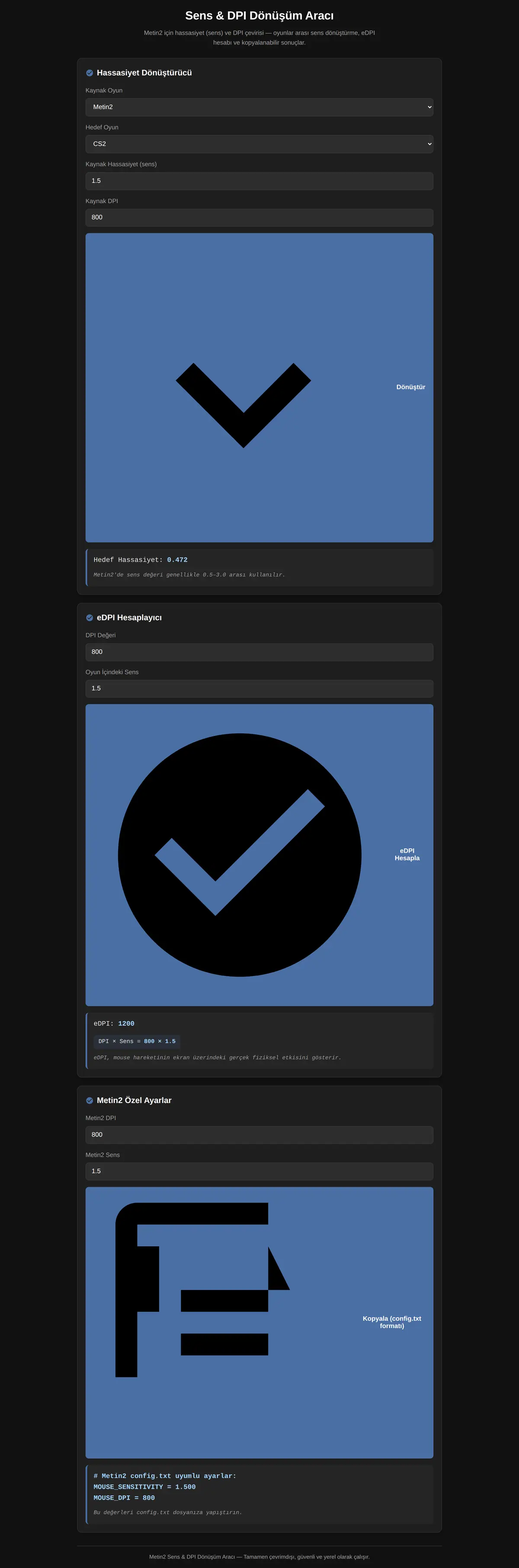This screenshot has width=519, height=1568.
Task: Click the "eDPI Hesaplayıcı" section heading
Action: (129, 618)
